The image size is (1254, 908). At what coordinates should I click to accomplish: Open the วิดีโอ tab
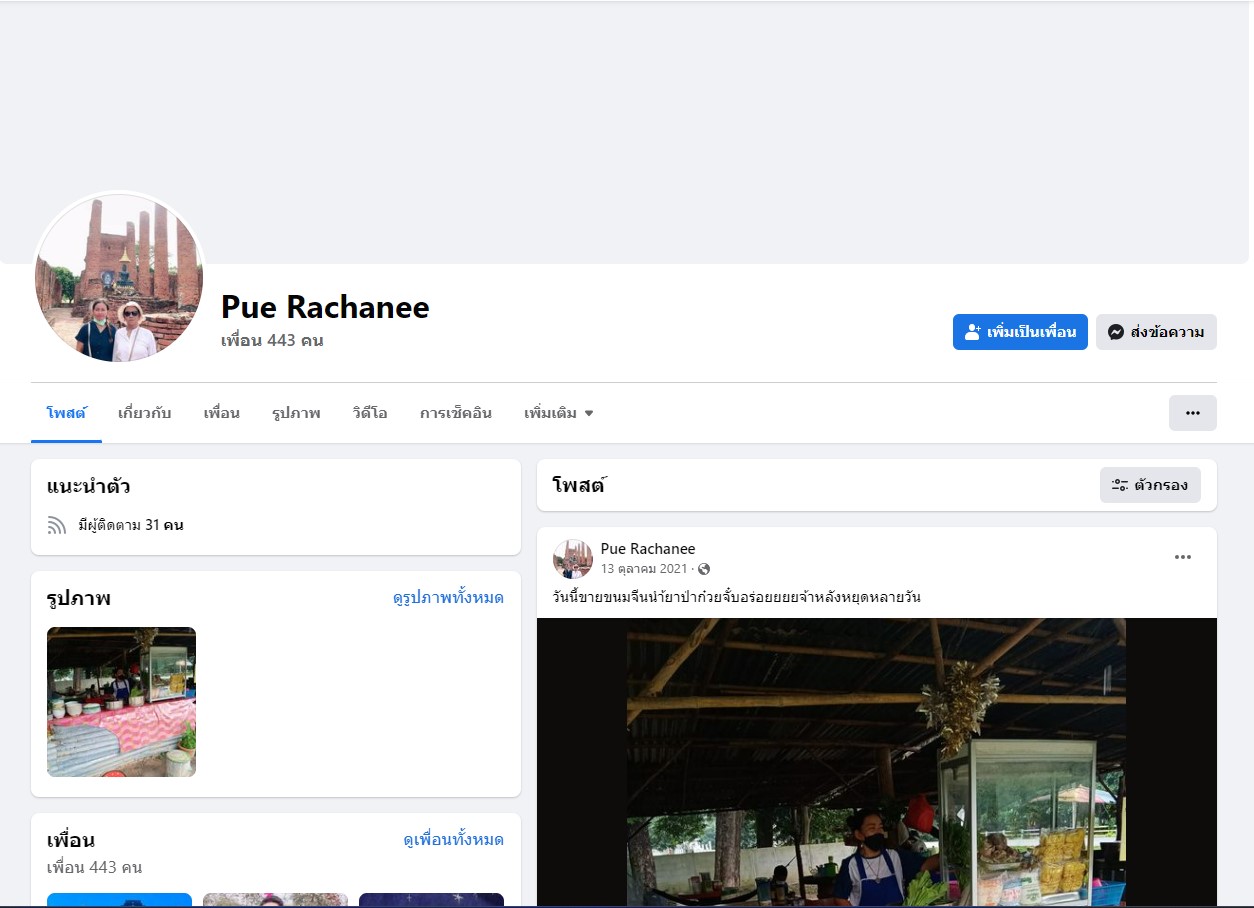370,413
